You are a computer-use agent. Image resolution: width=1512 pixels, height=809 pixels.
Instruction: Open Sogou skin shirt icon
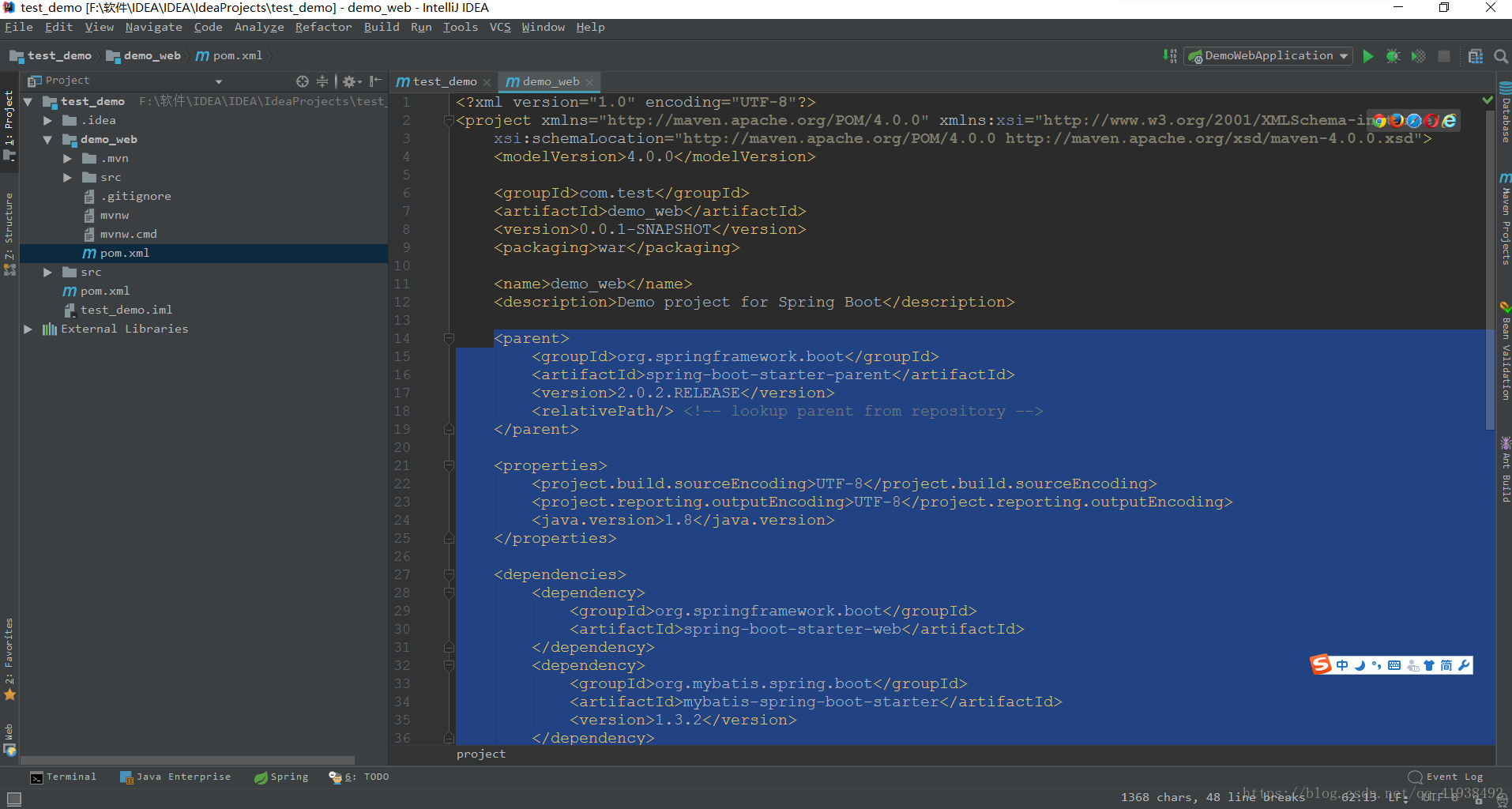click(x=1429, y=665)
